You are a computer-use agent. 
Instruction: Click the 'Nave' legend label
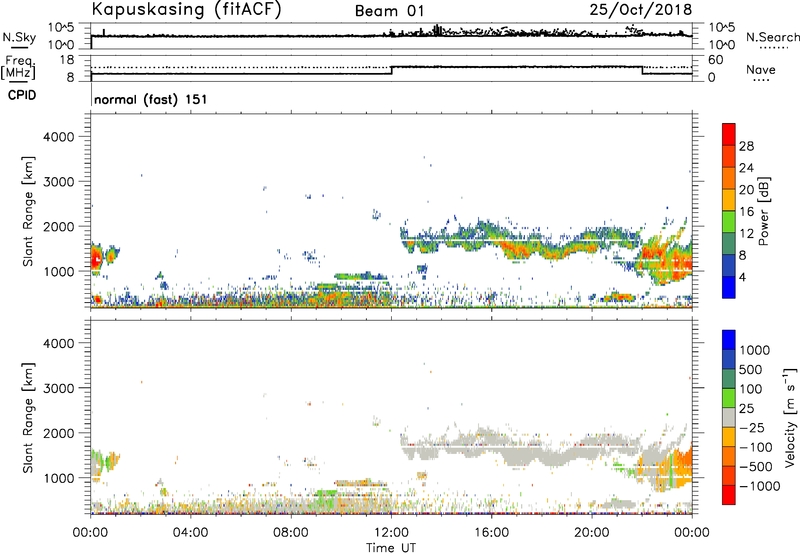pos(761,69)
